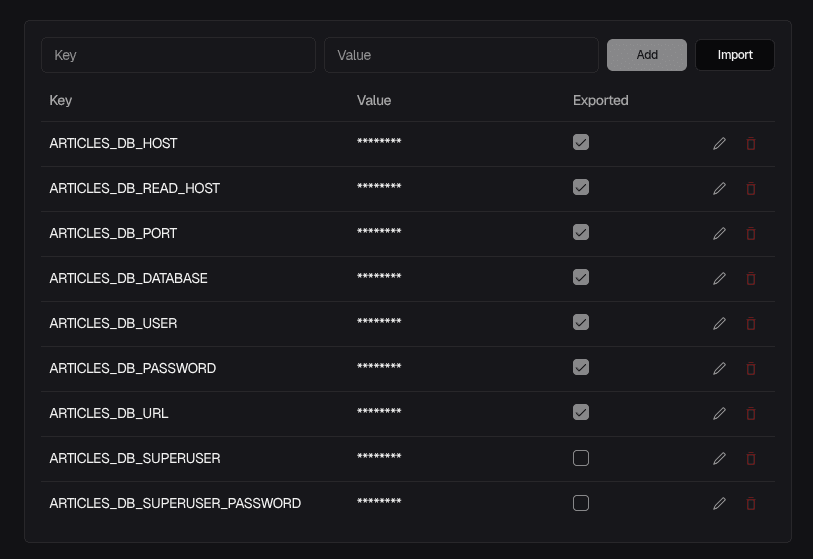Edit the ARTICLES_DB_DATABASE entry
The width and height of the screenshot is (813, 559).
(x=719, y=279)
